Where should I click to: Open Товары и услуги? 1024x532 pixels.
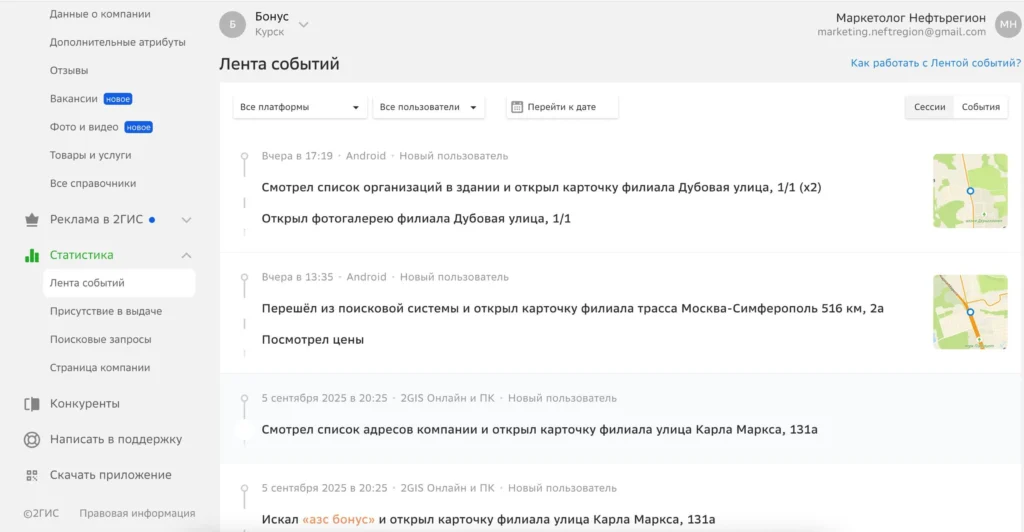[x=90, y=155]
